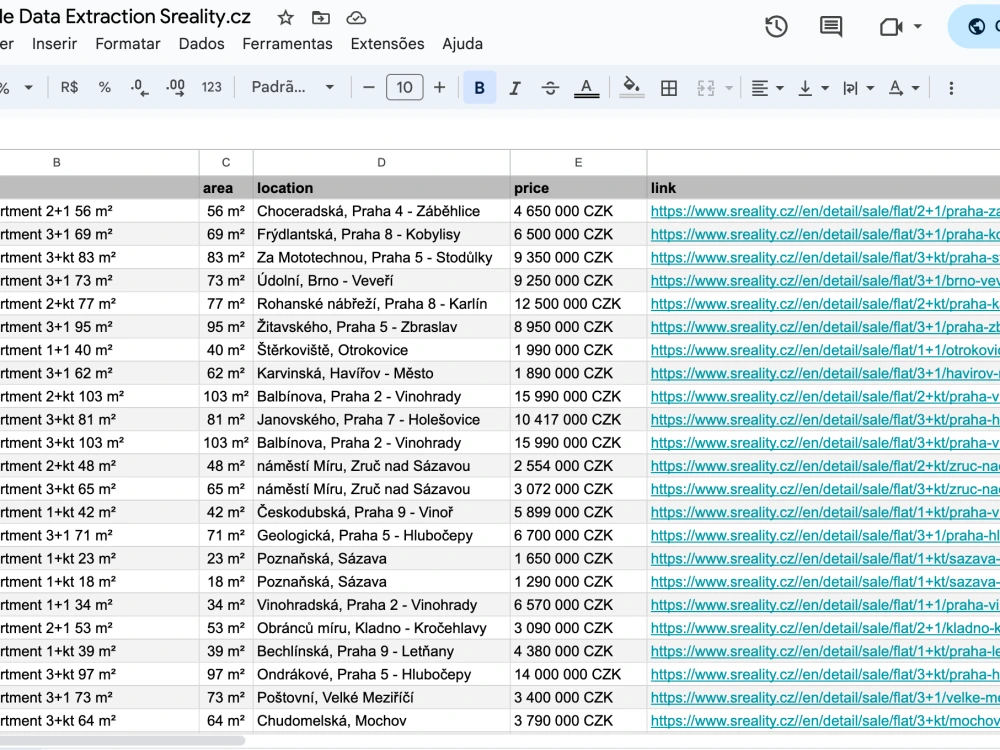Open the 123 number formats menu
1000x750 pixels.
click(212, 87)
